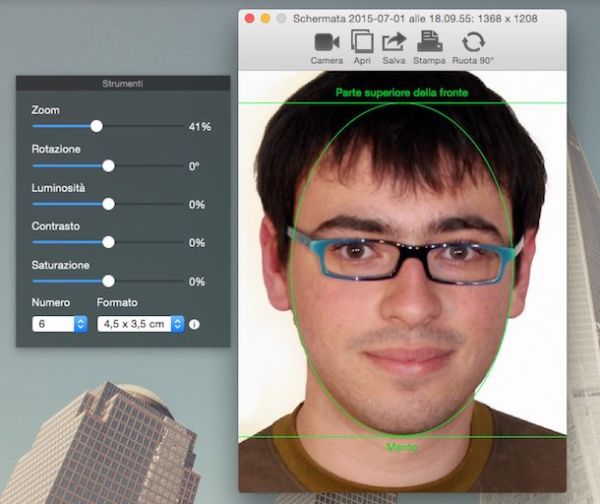Select the 'Mento' guide line label
600x504 pixels.
tap(401, 447)
